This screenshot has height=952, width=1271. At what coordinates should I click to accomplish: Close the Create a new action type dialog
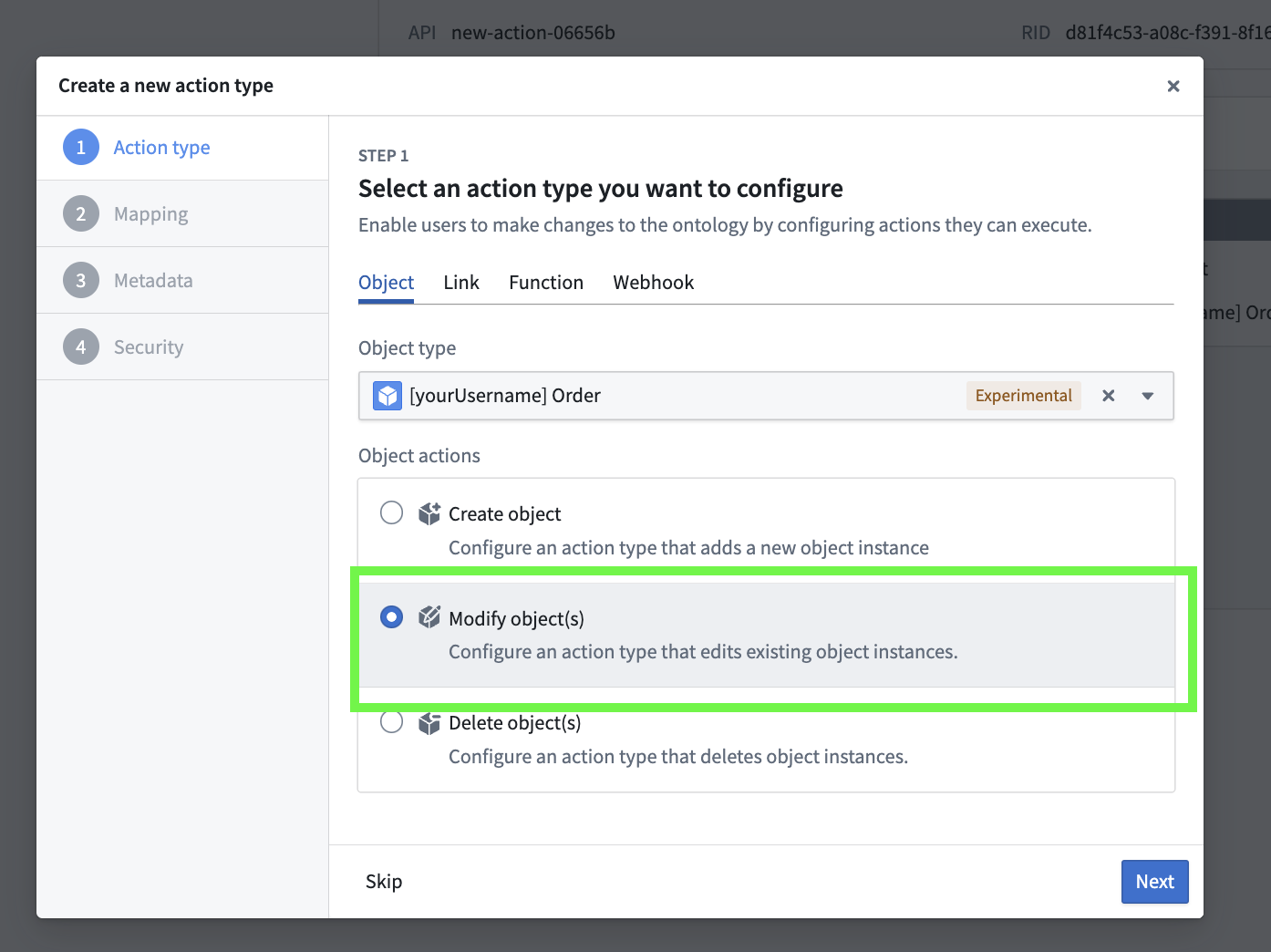[x=1173, y=86]
